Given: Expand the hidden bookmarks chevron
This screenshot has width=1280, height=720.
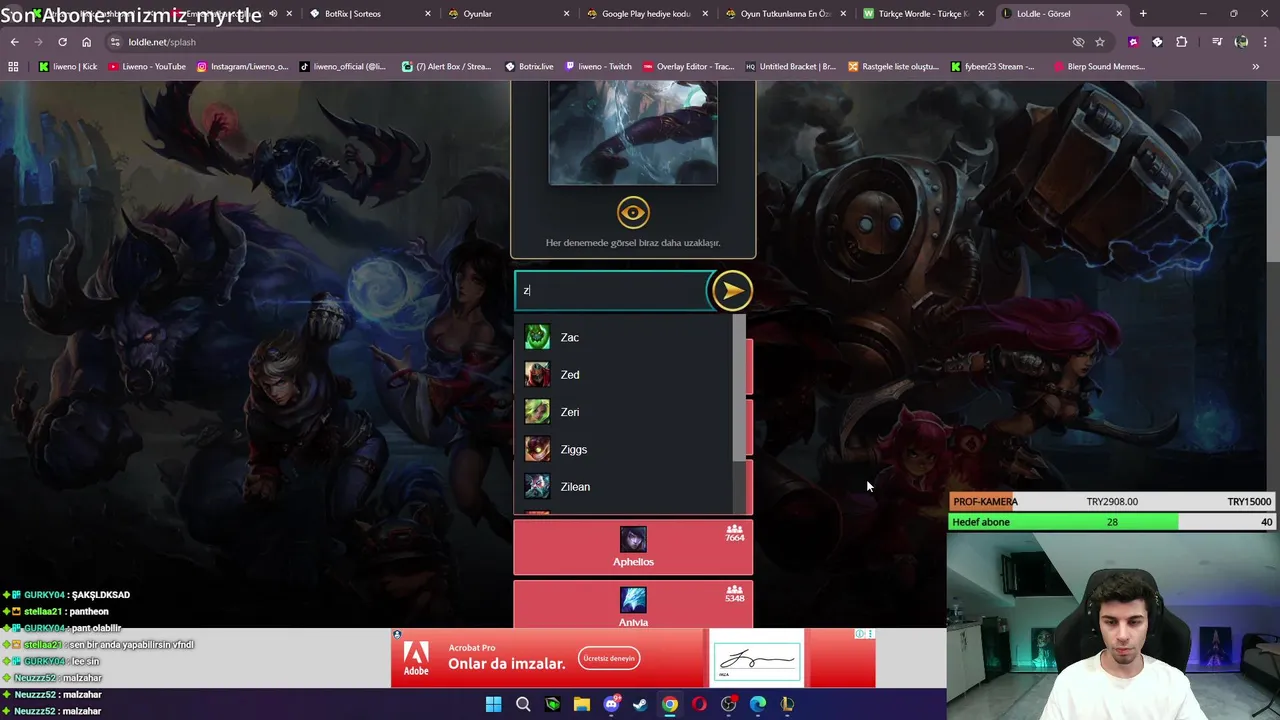Looking at the screenshot, I should (1256, 66).
